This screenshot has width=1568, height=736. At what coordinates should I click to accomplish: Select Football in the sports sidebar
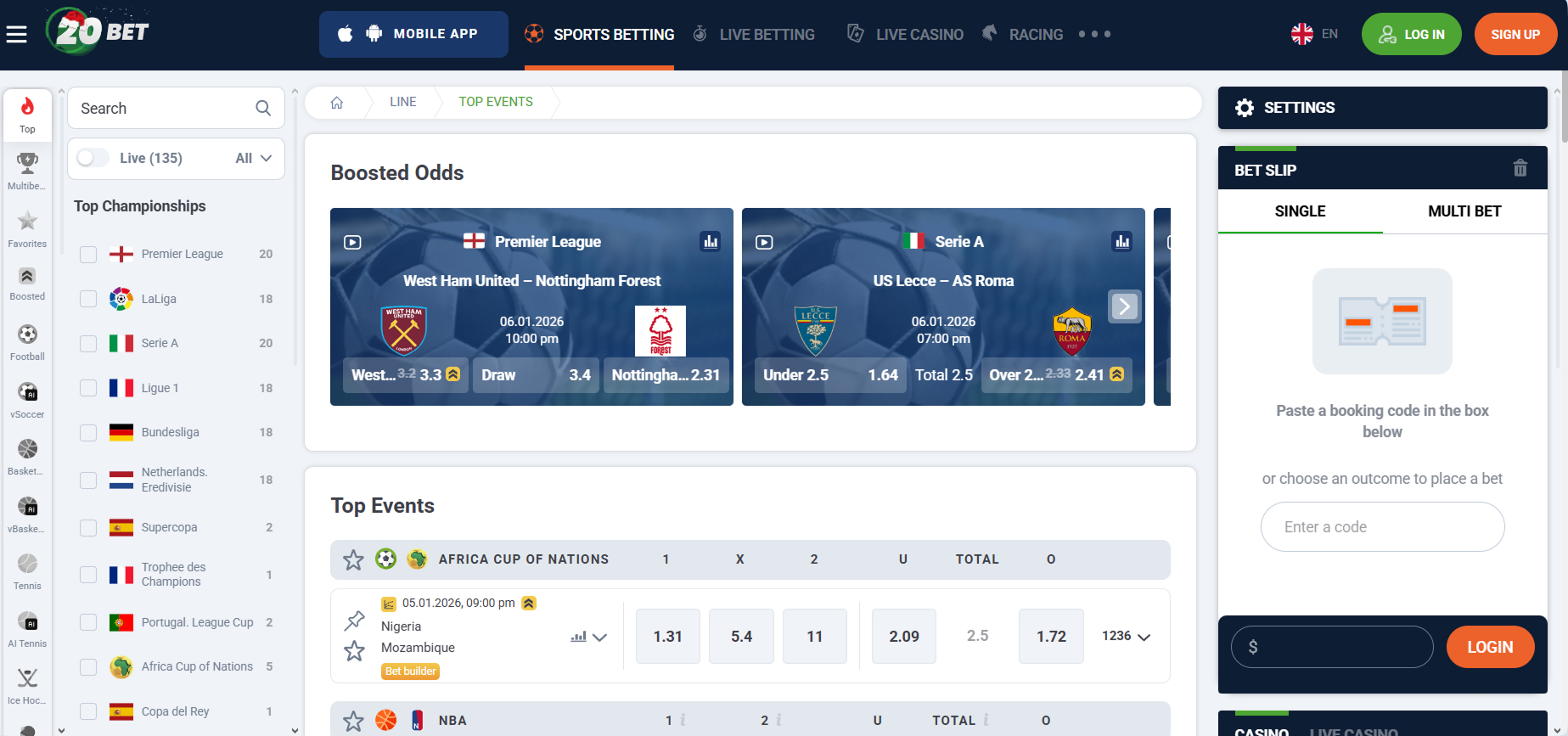(x=27, y=342)
